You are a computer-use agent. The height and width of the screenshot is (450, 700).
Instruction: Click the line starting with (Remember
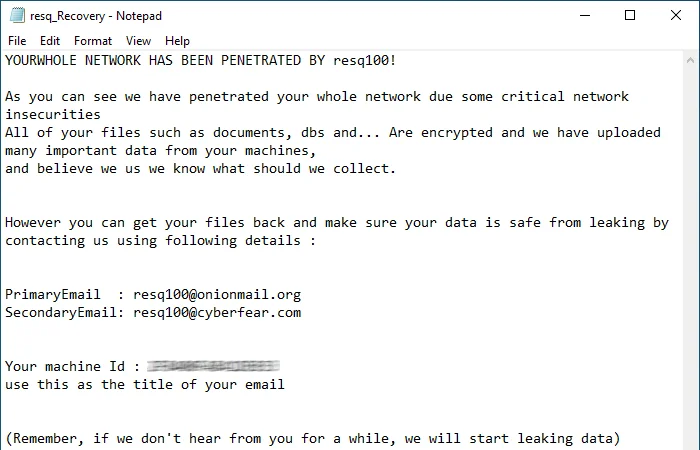pyautogui.click(x=312, y=439)
